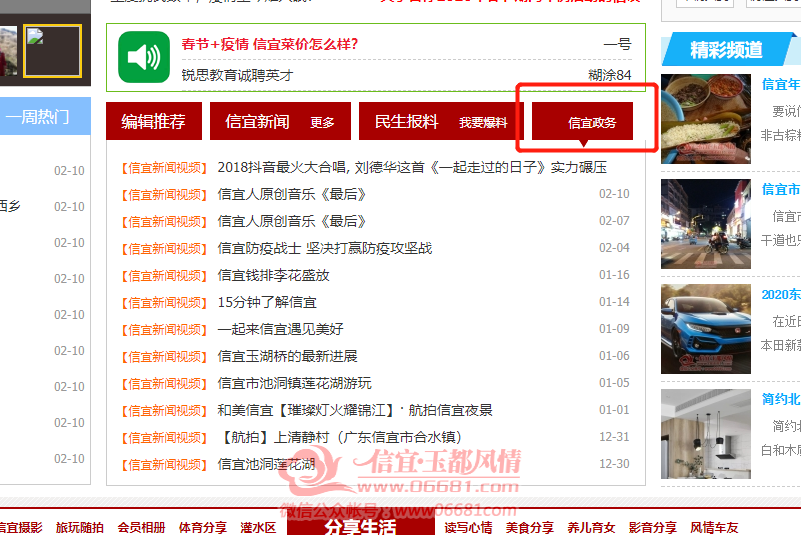Open the night street scene thumbnail
Screen dimensions: 801x535
tap(706, 224)
